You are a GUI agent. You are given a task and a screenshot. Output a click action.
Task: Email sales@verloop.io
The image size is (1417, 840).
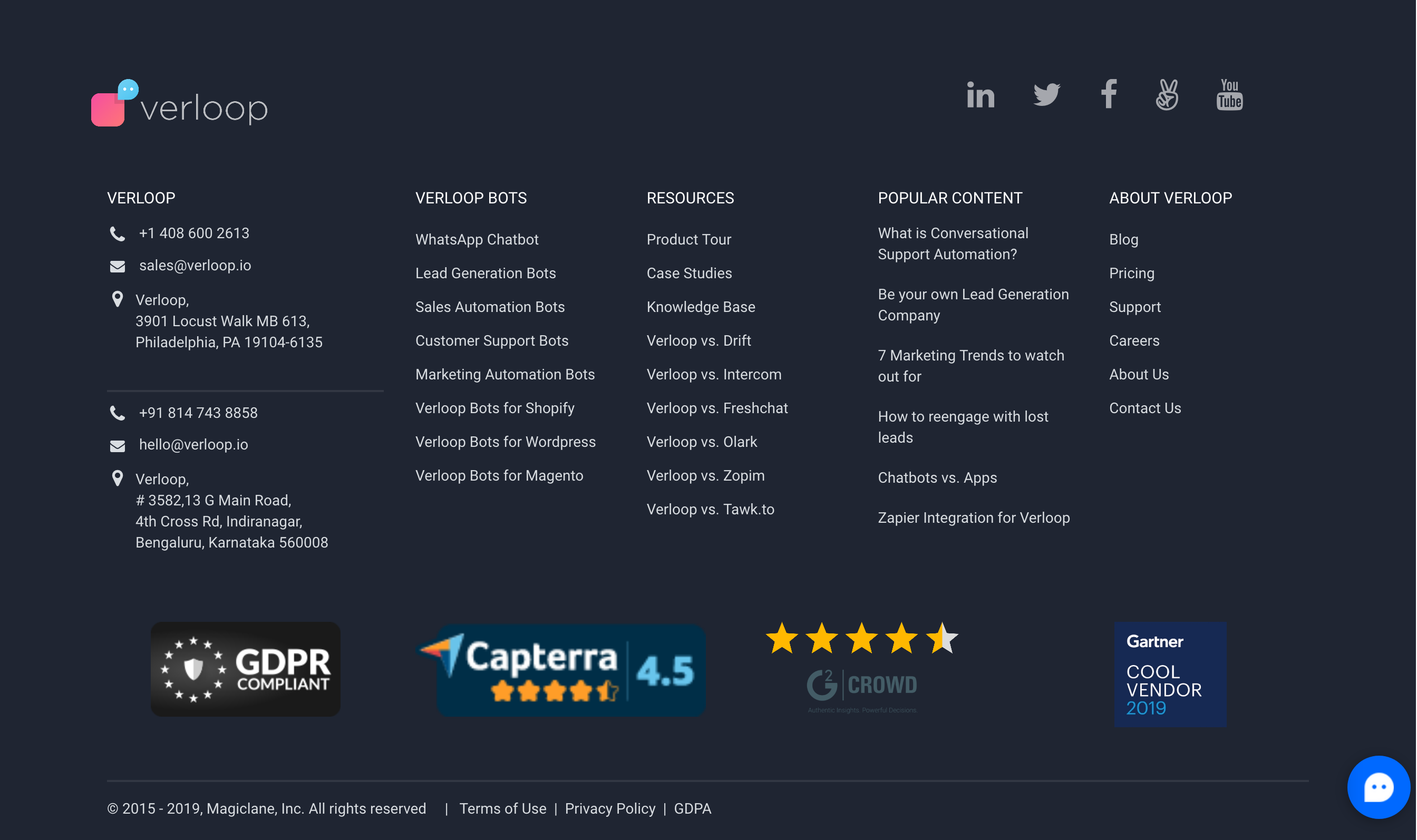195,266
